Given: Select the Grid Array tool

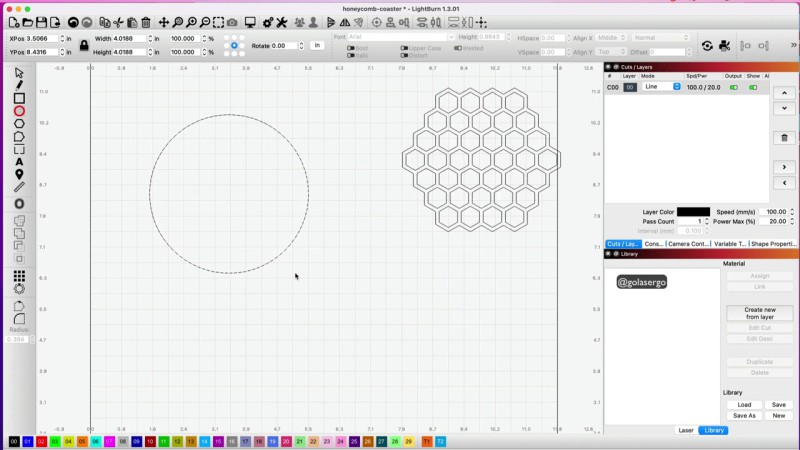Looking at the screenshot, I should (19, 276).
